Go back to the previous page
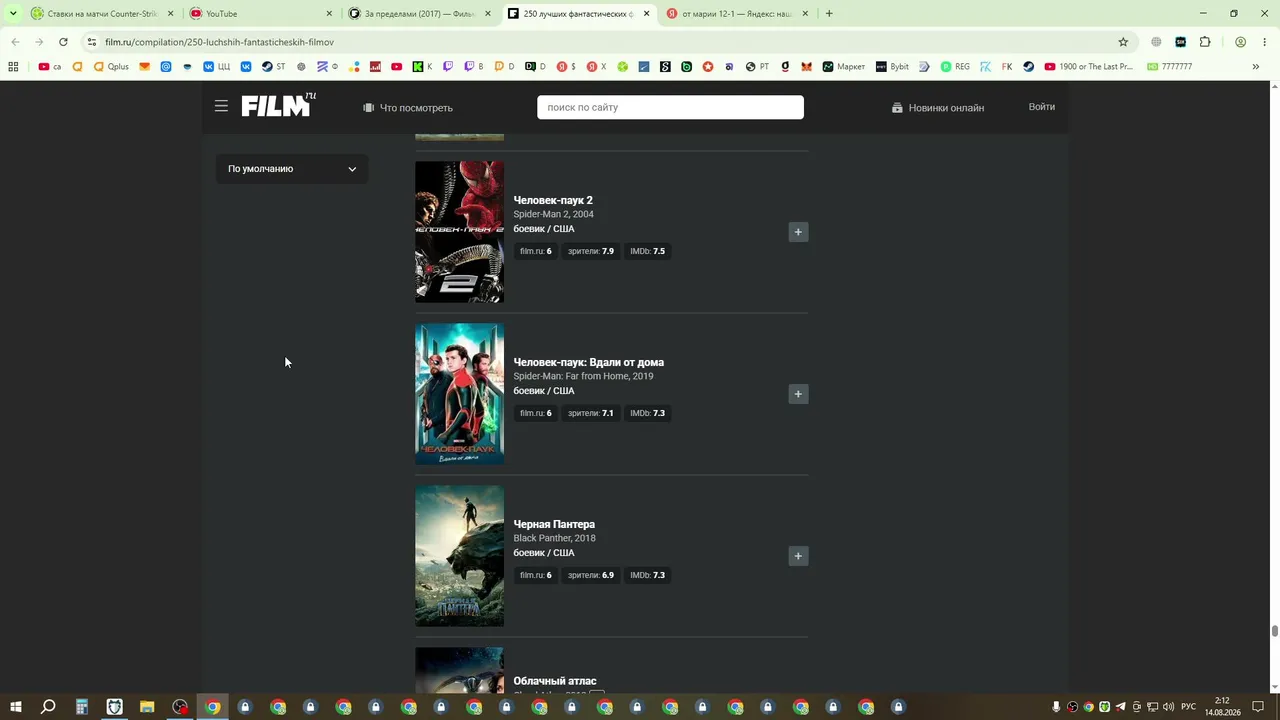Screen dimensions: 1280x720 click(15, 42)
